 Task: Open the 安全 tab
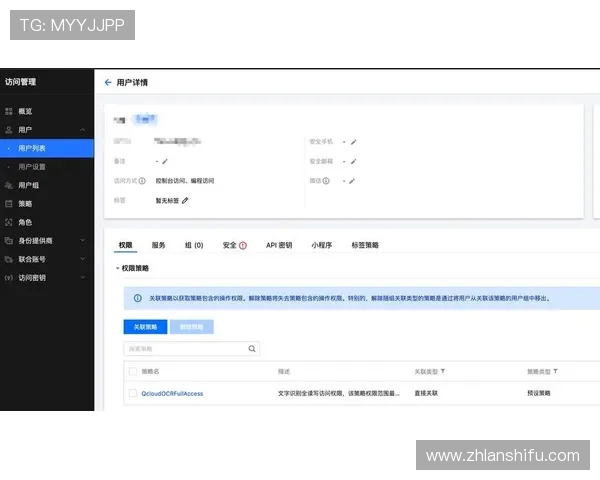coord(230,245)
